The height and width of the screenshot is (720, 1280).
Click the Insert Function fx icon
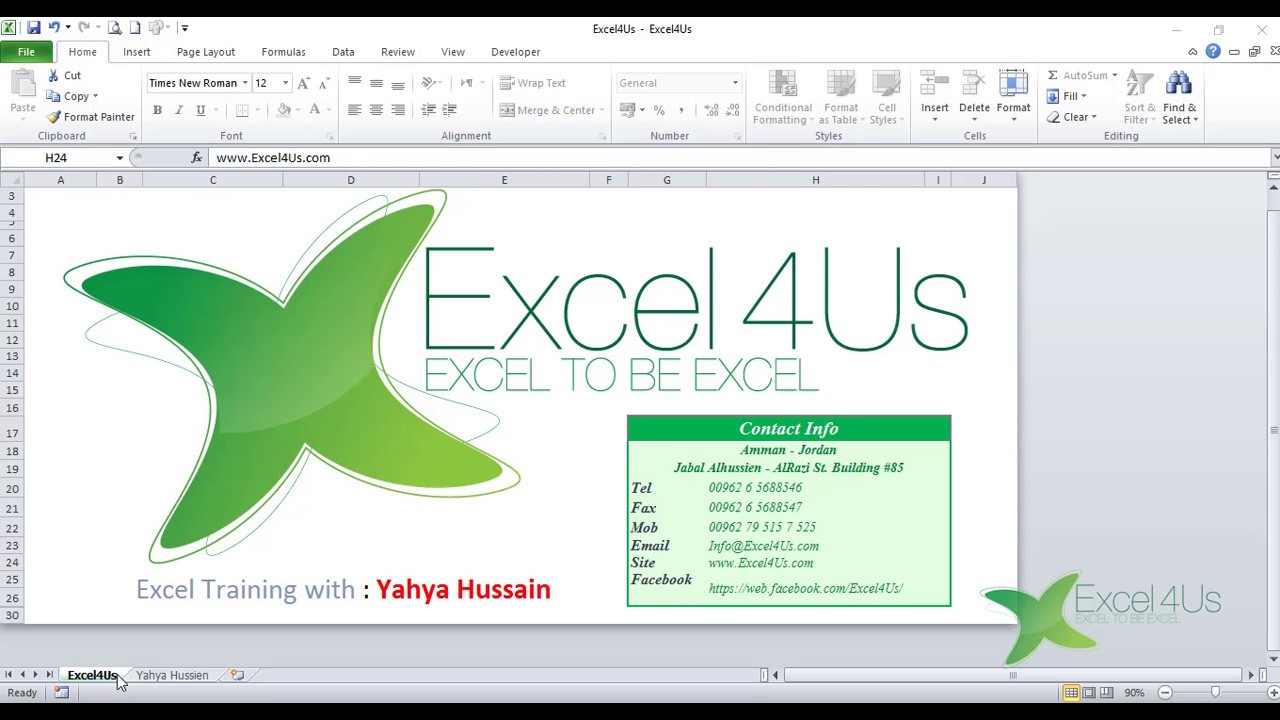[x=197, y=157]
